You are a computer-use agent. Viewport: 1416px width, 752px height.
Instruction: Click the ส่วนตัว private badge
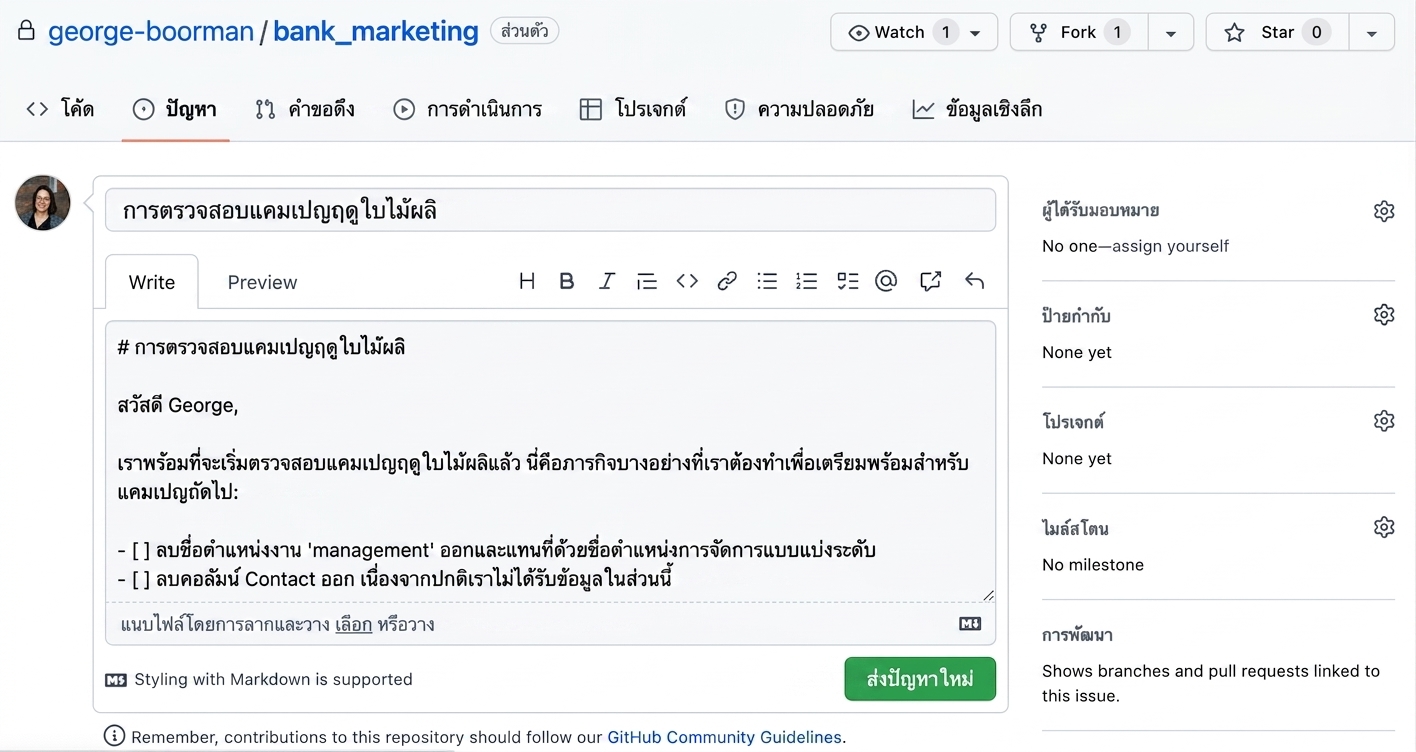tap(525, 31)
